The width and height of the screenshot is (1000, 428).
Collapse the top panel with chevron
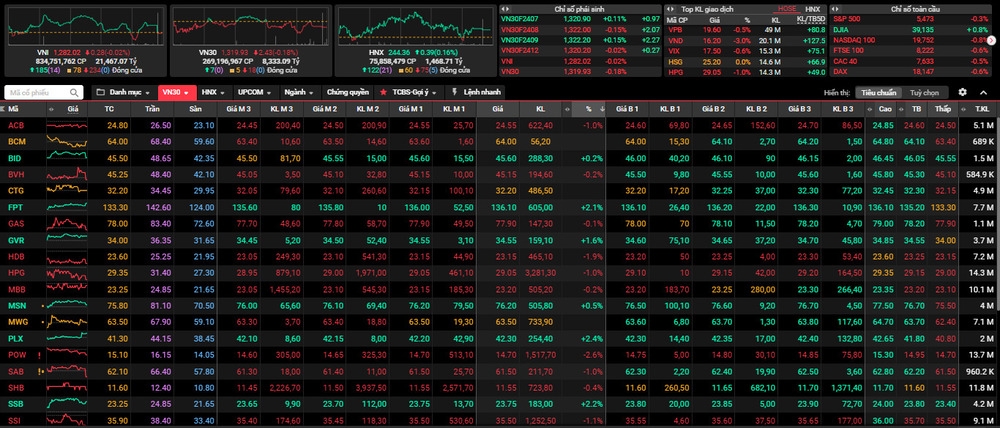[x=983, y=92]
